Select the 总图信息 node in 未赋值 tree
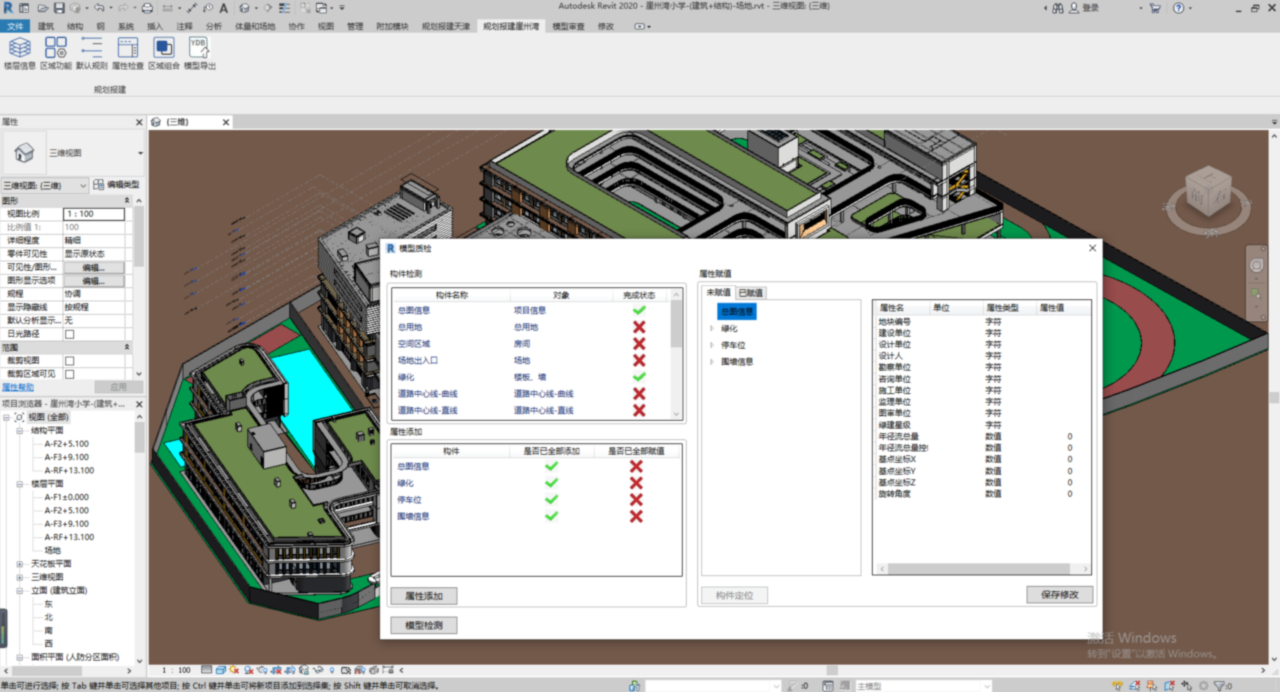The height and width of the screenshot is (692, 1280). (737, 312)
